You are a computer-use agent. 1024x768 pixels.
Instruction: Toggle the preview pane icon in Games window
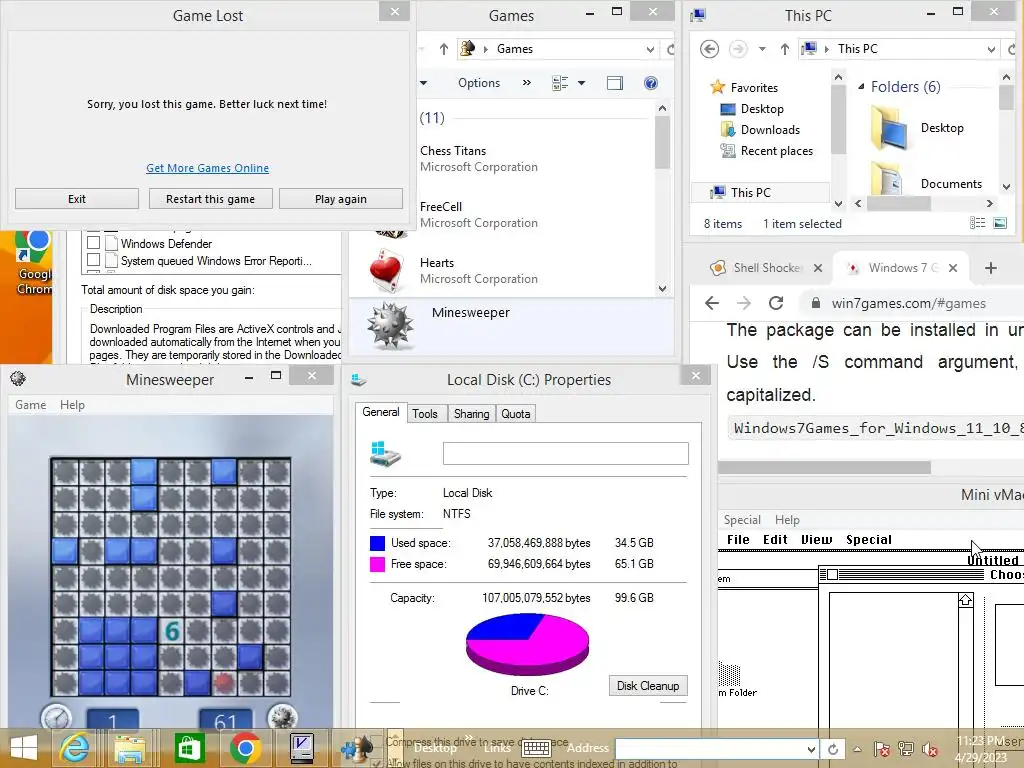pyautogui.click(x=615, y=83)
